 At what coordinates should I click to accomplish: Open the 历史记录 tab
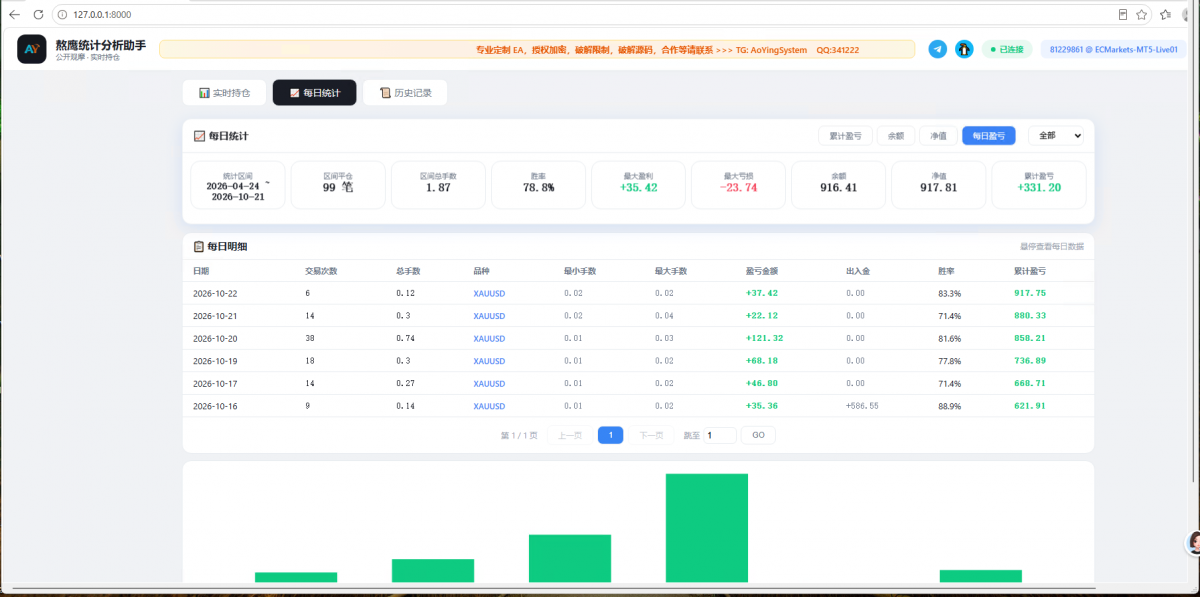(x=405, y=93)
